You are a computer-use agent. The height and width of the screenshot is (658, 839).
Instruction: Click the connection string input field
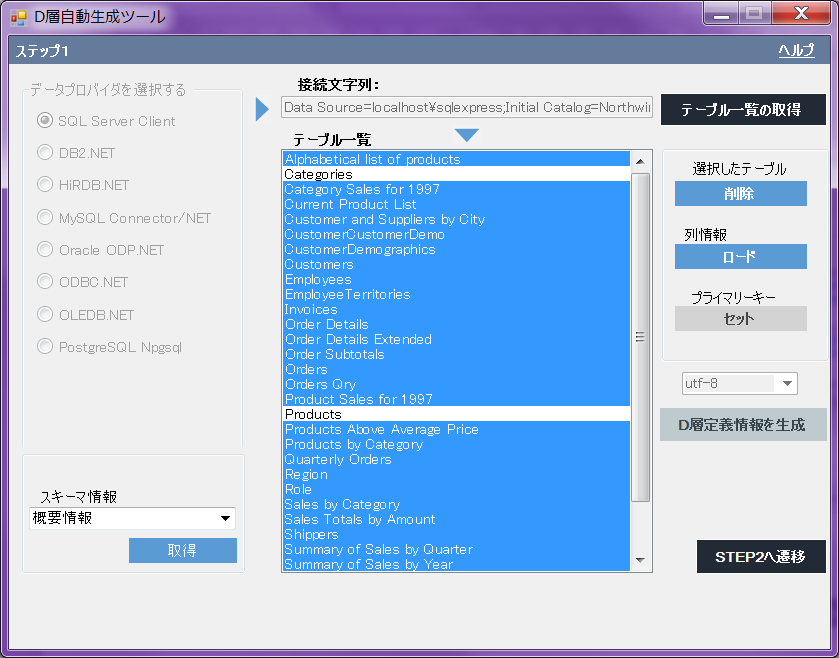click(x=467, y=107)
